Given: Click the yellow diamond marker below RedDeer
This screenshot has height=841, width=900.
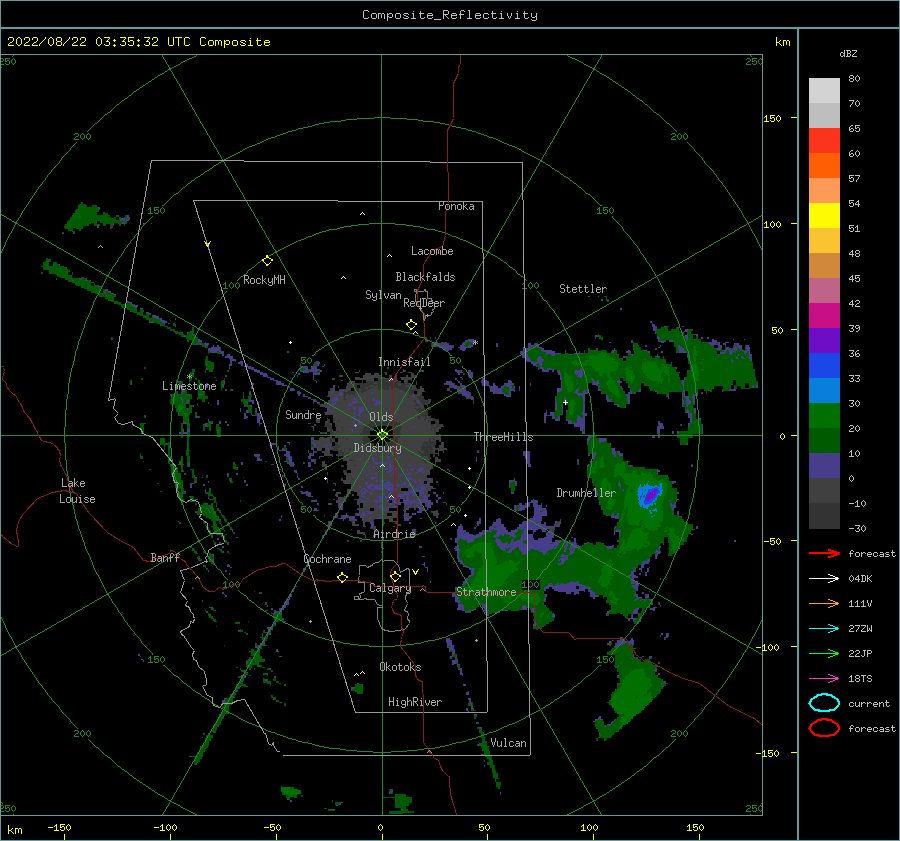Looking at the screenshot, I should 411,325.
